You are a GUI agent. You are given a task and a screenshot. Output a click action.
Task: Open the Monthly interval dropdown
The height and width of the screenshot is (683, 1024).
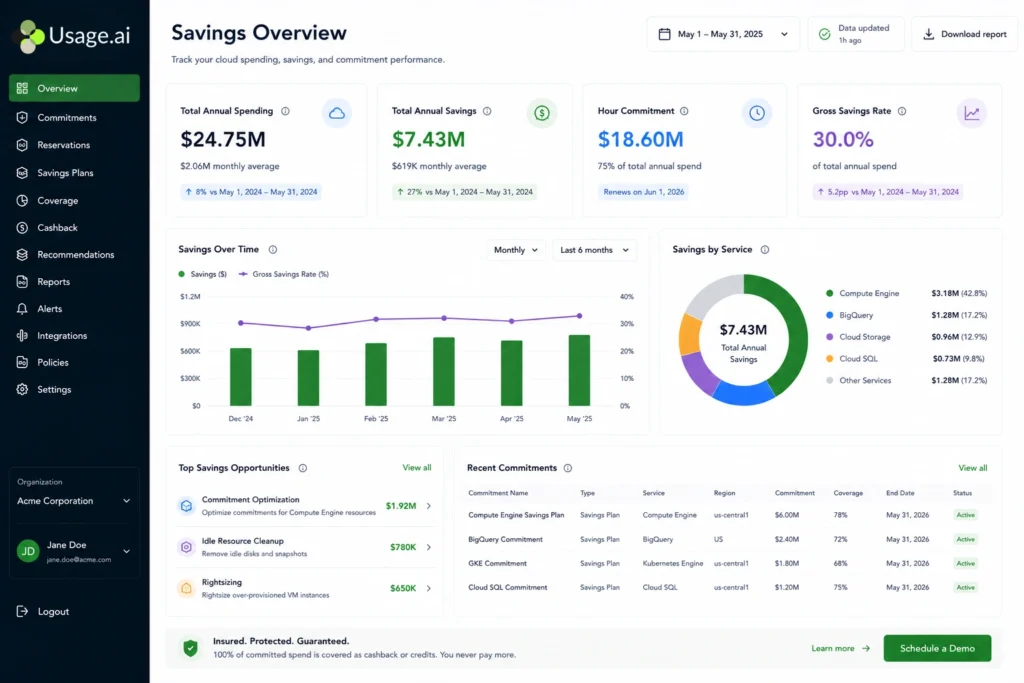(x=516, y=250)
